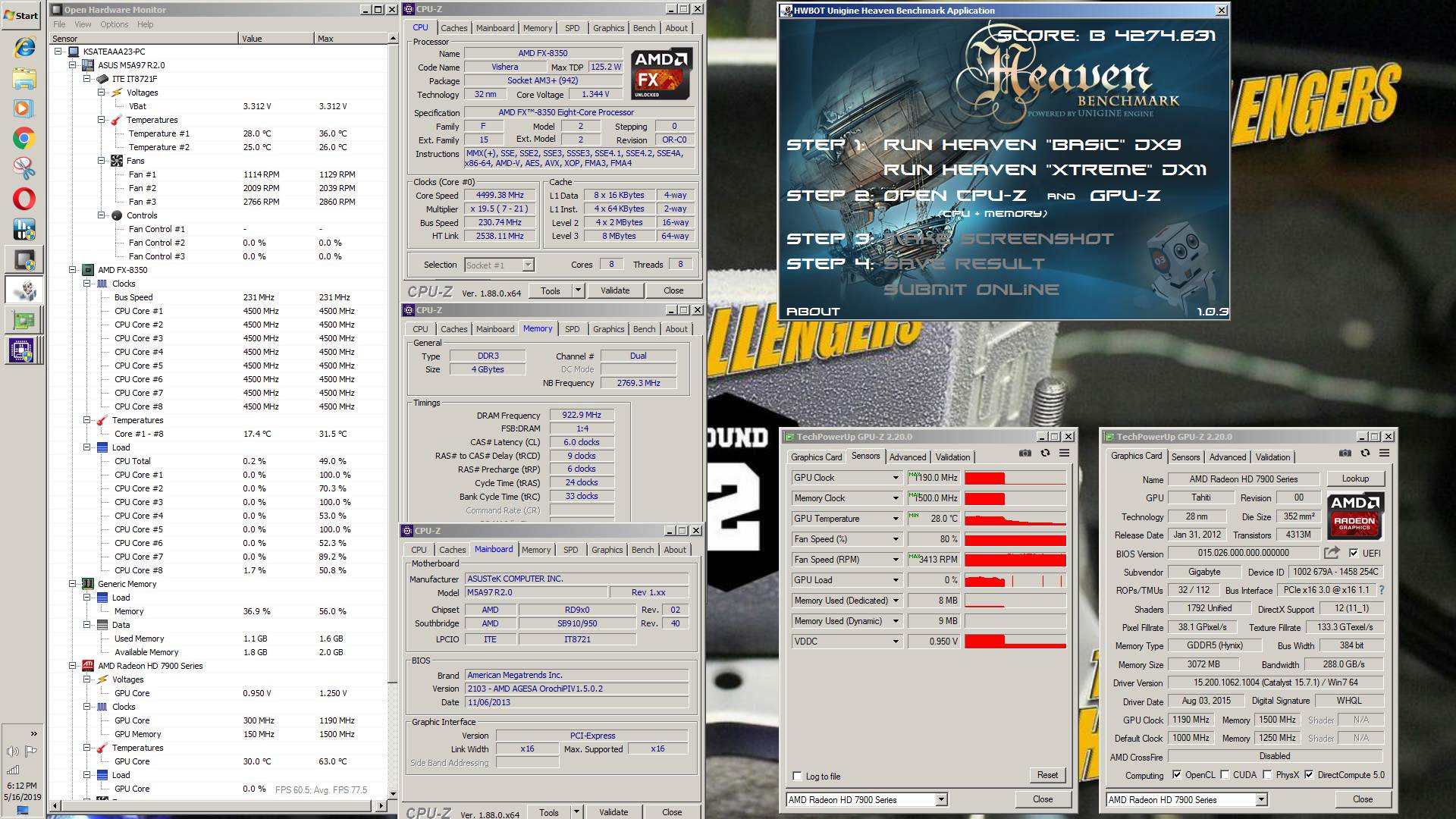
Task: Click the AMD FX processor logo
Action: (x=661, y=74)
